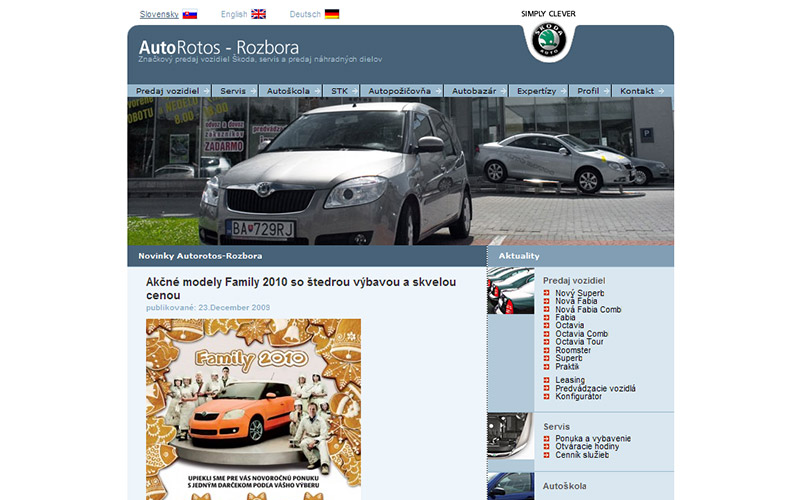The width and height of the screenshot is (800, 500).
Task: Click red arrow bullet beside Roomster
Action: click(x=546, y=350)
